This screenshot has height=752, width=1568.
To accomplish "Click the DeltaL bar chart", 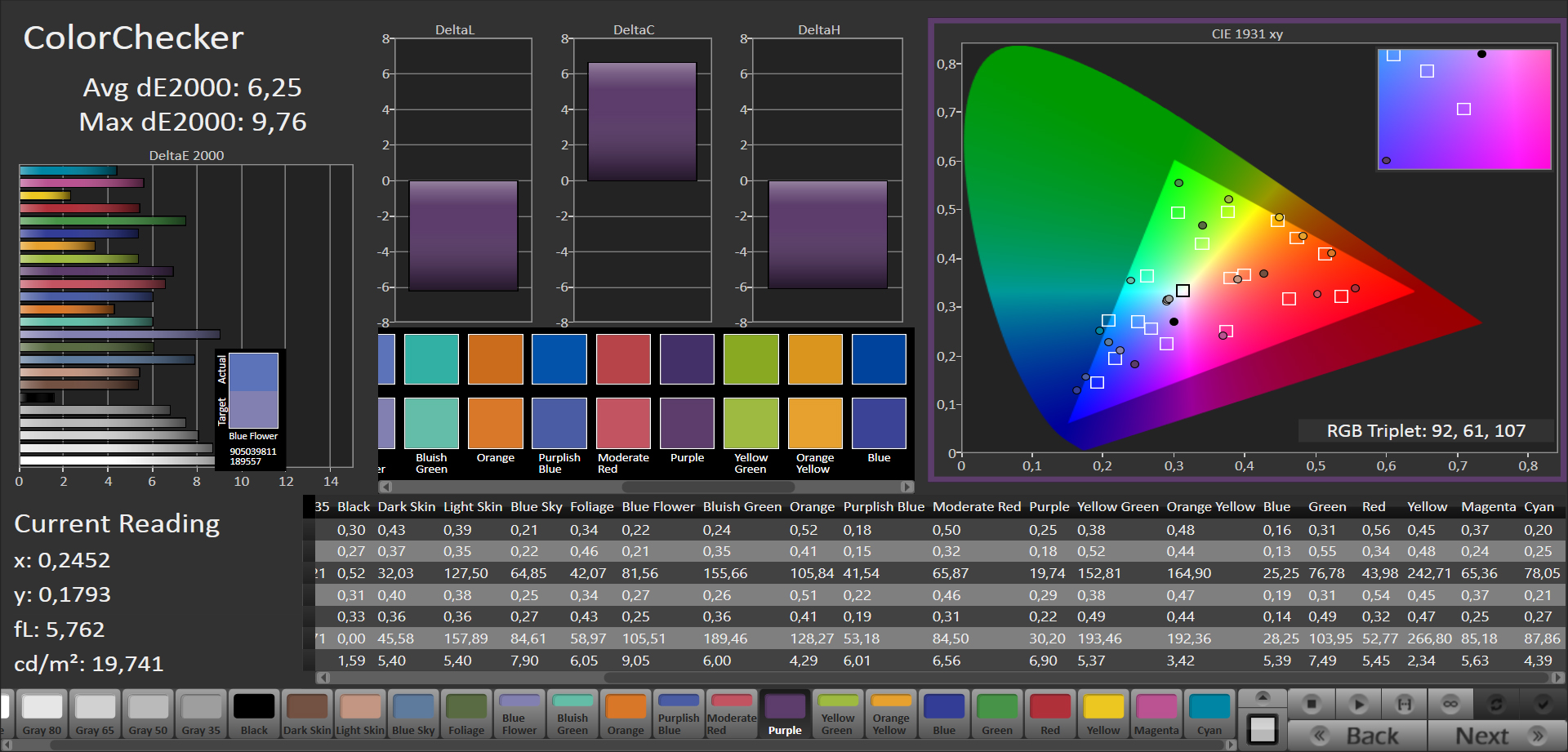I will pyautogui.click(x=463, y=180).
